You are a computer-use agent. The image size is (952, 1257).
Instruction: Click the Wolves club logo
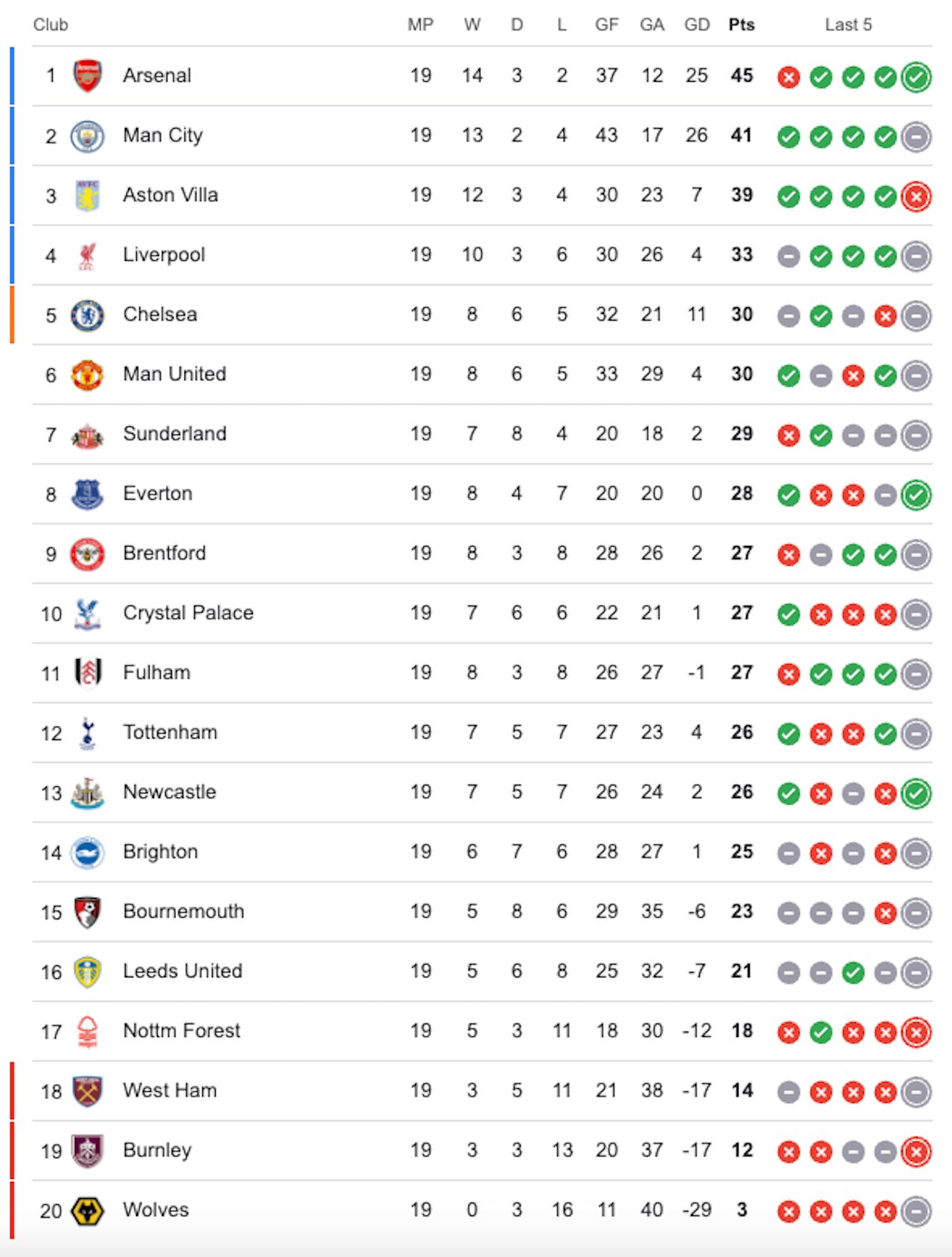click(87, 1211)
